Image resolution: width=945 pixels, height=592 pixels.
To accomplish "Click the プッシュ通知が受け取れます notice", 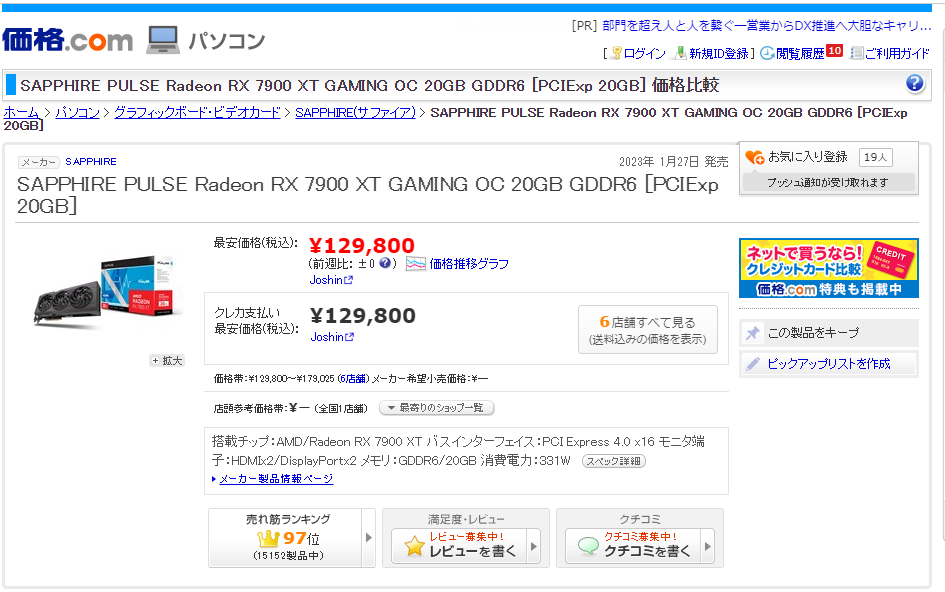I will point(828,182).
